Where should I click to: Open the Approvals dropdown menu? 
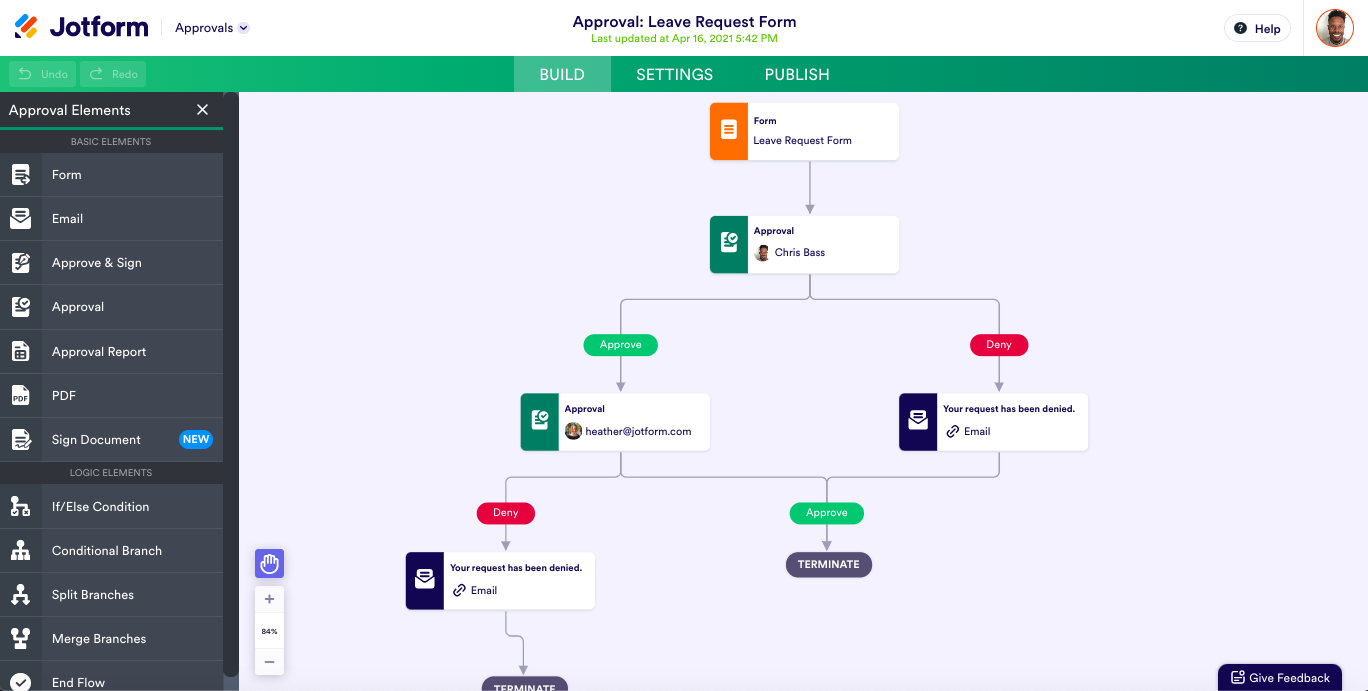212,28
